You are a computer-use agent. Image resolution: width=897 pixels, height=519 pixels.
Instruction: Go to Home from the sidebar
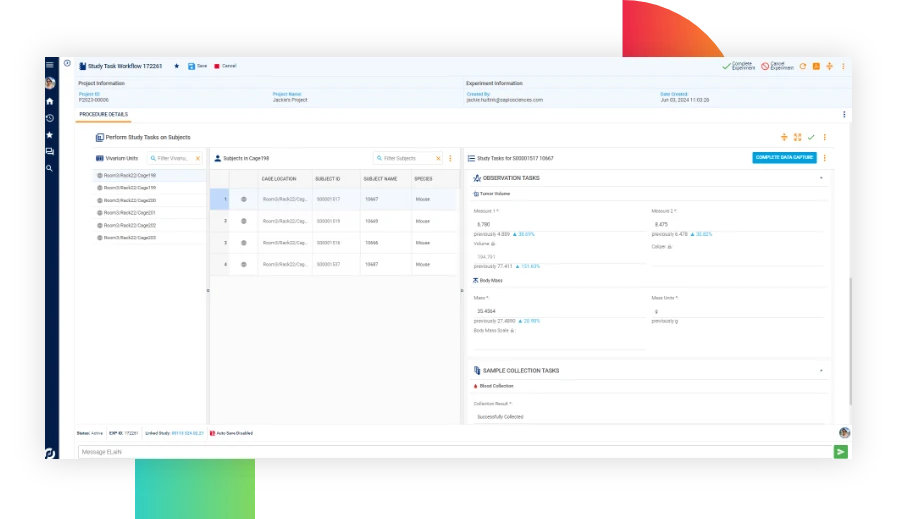49,101
